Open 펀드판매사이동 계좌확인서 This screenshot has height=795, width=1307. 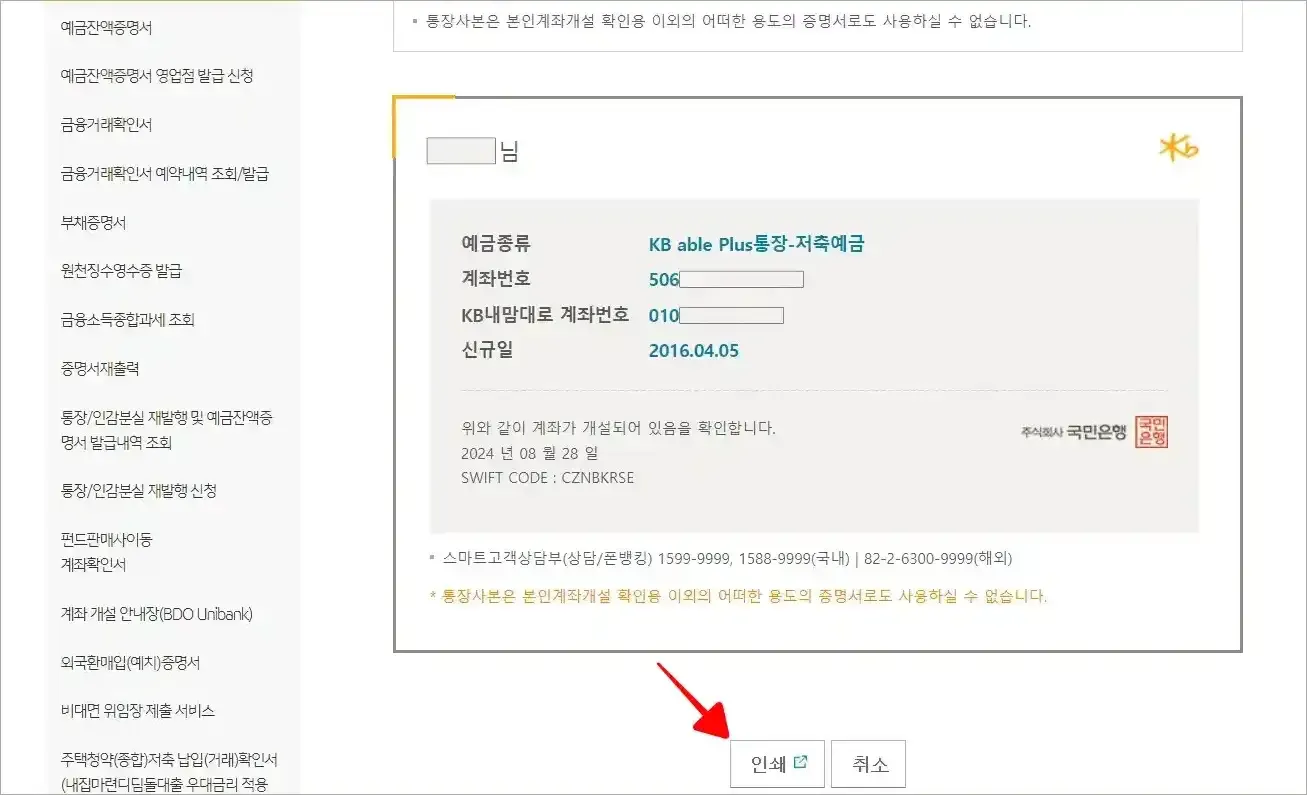coord(106,552)
